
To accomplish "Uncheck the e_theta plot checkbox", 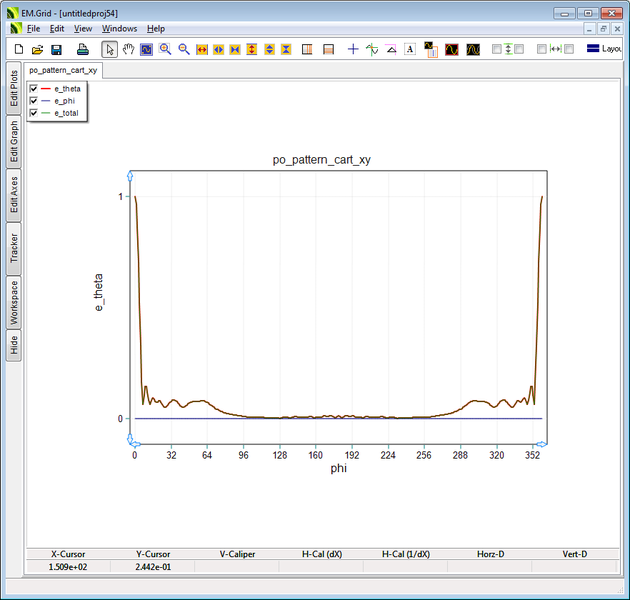I will pos(34,89).
